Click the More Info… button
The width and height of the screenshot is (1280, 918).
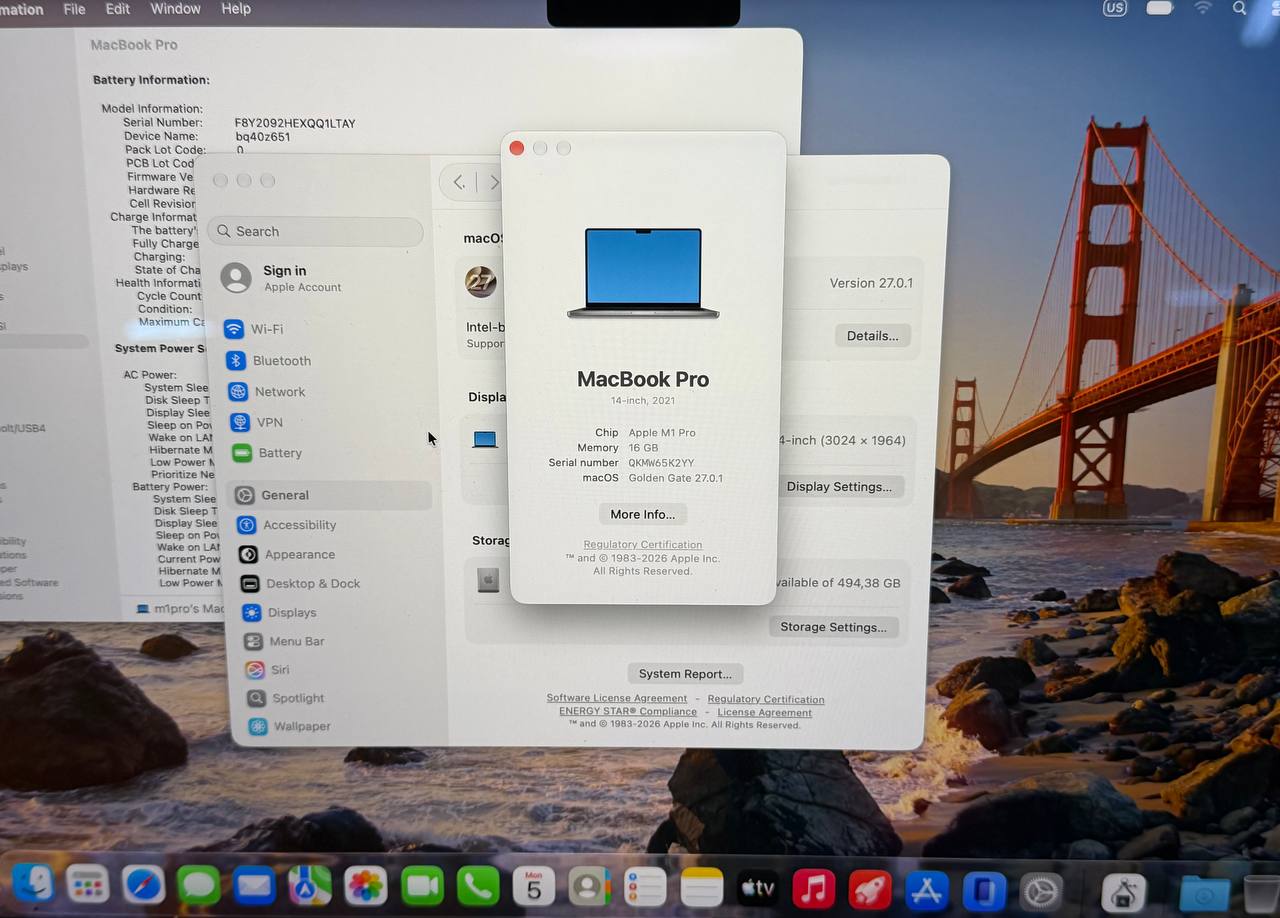pyautogui.click(x=643, y=514)
